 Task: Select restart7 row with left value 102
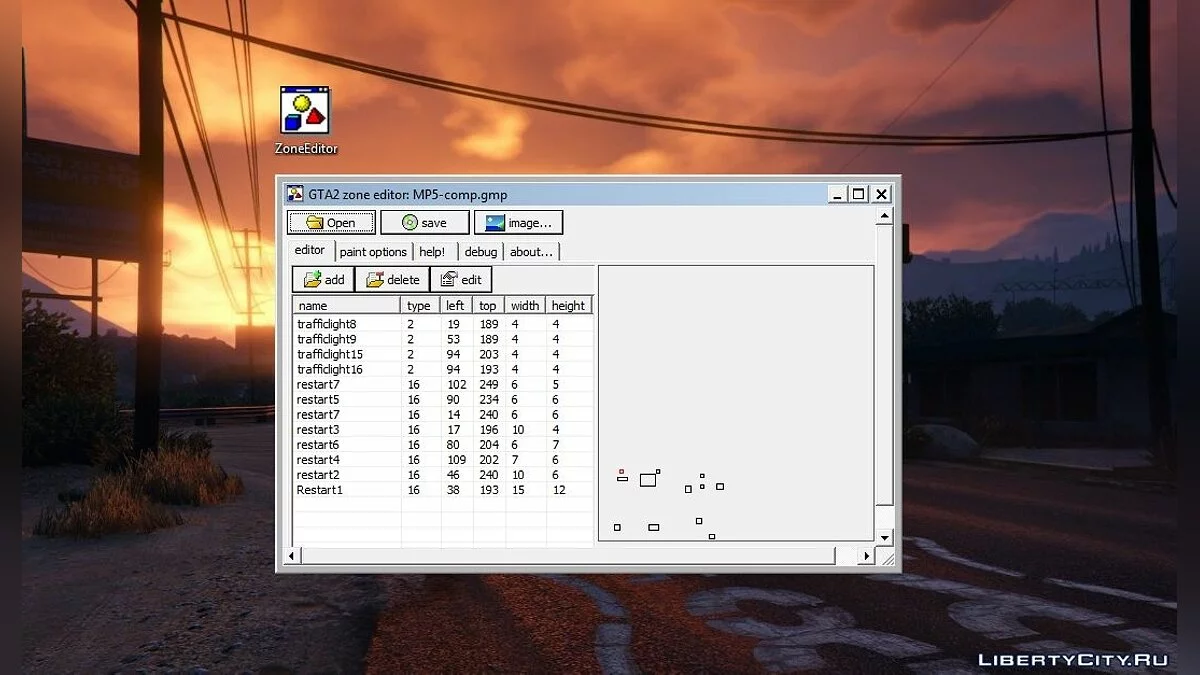tap(443, 384)
